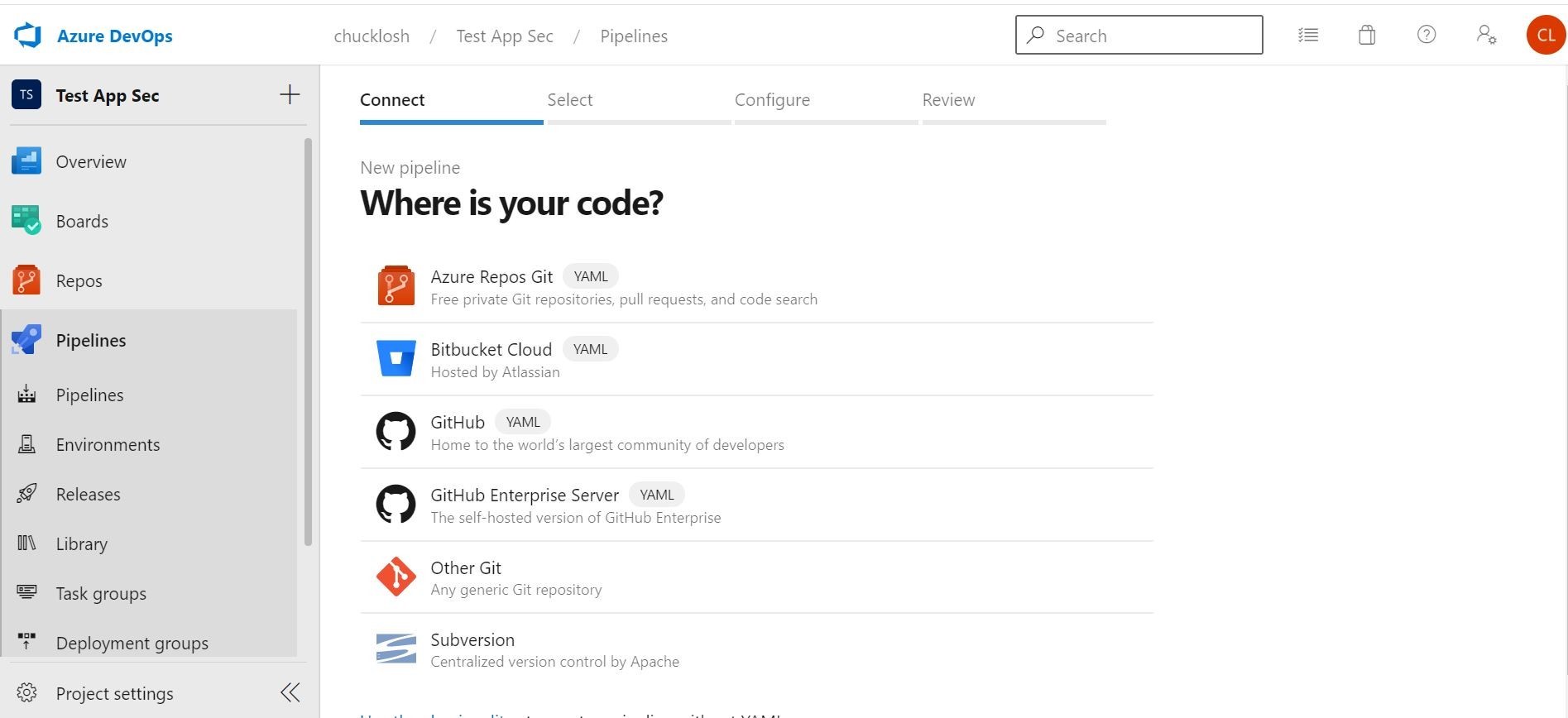1568x718 pixels.
Task: Open the Help question mark icon
Action: click(x=1427, y=35)
